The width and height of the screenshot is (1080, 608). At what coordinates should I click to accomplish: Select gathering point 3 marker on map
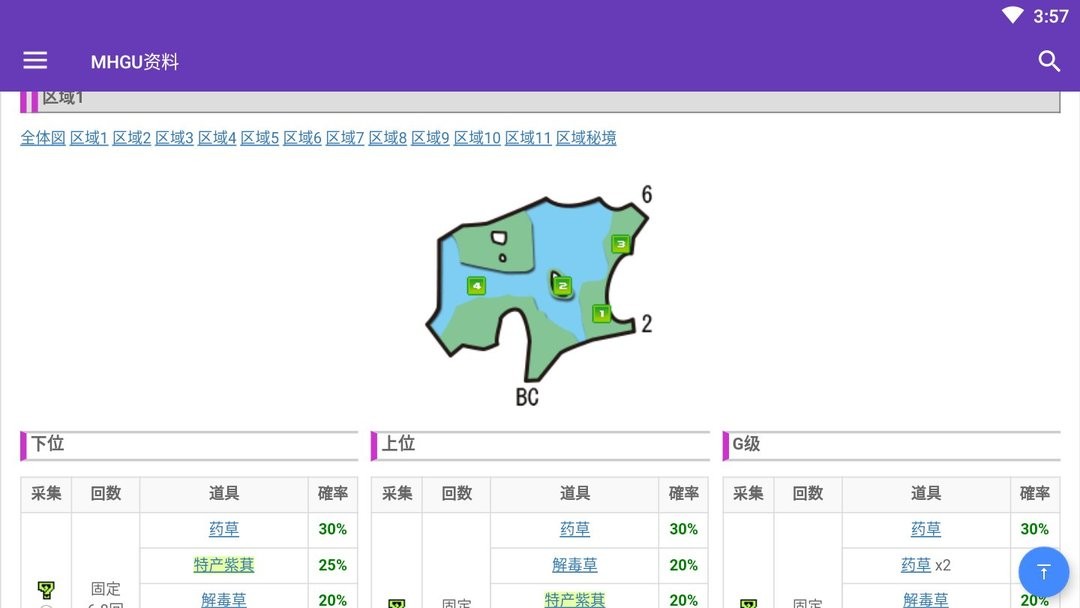click(x=620, y=243)
